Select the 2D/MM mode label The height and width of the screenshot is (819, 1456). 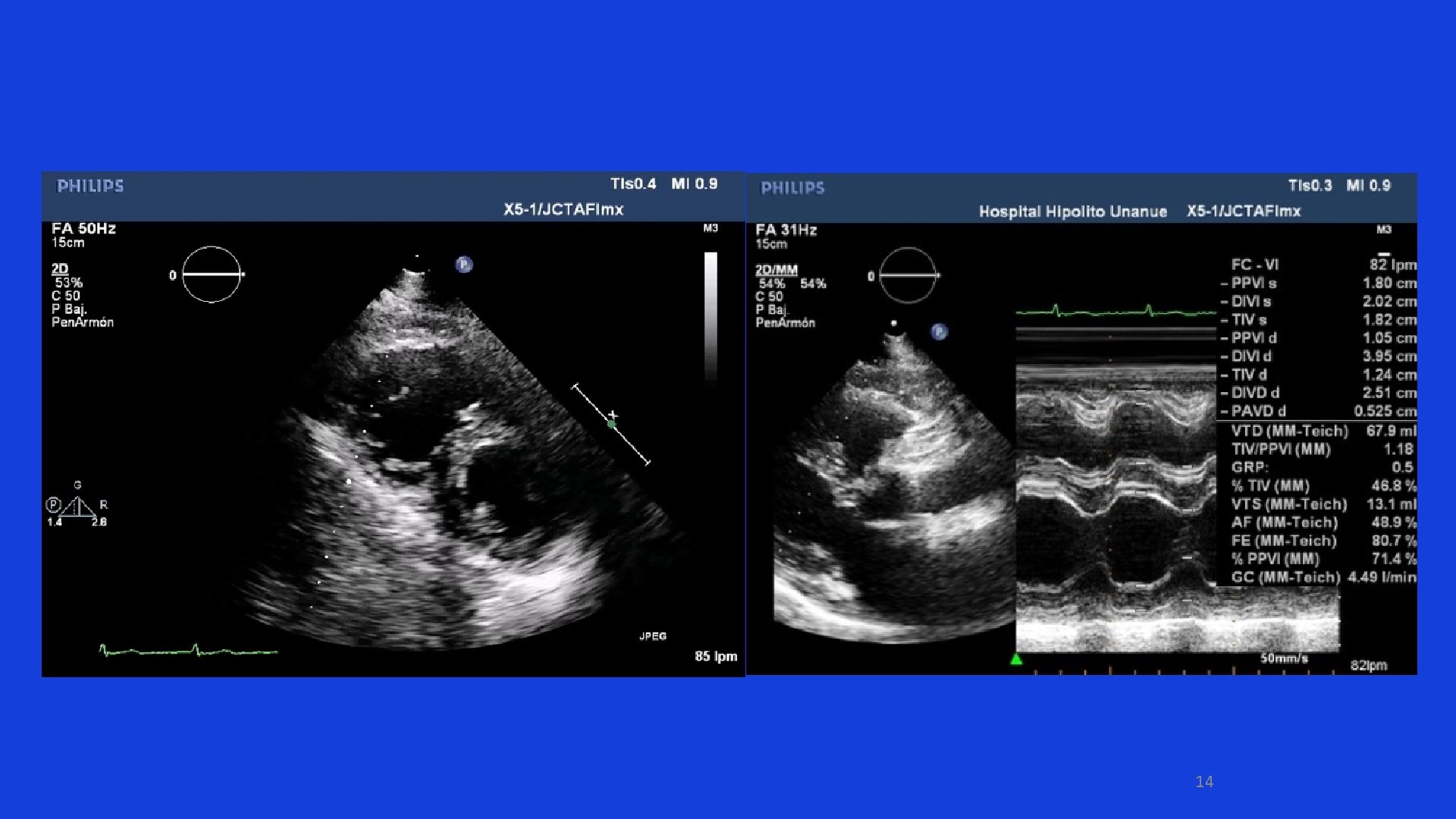pos(776,270)
